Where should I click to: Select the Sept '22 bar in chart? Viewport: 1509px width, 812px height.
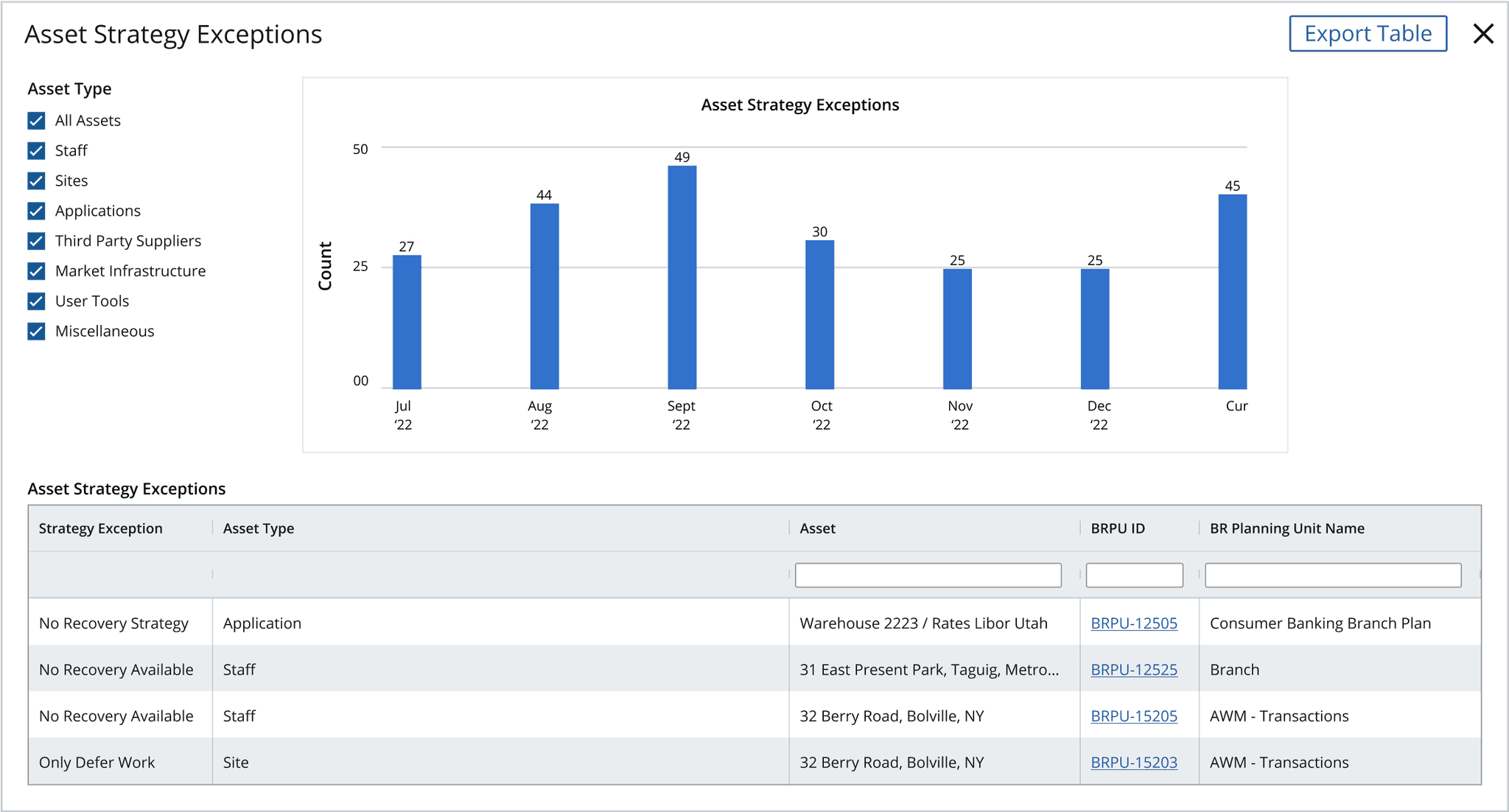coord(682,278)
